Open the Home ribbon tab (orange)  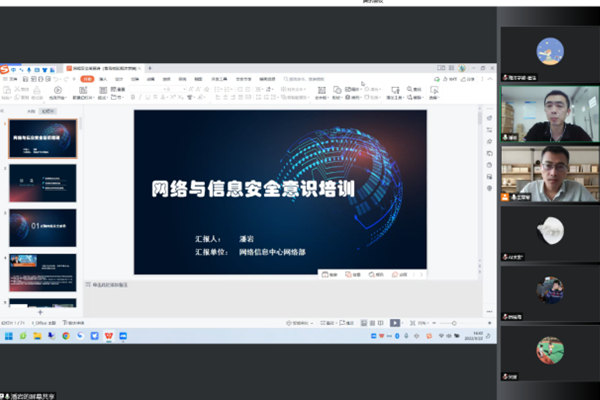pos(87,79)
